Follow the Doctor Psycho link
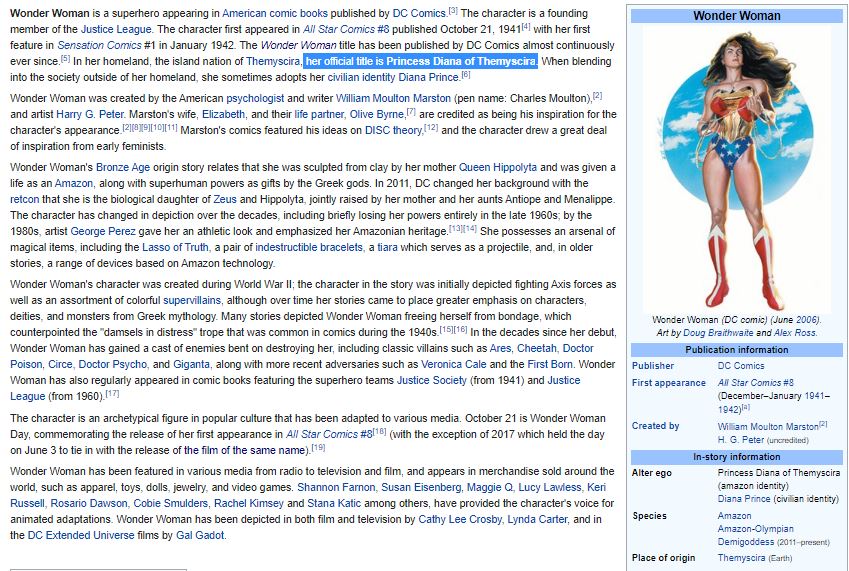Screen dimensions: 849x571 tap(113, 364)
